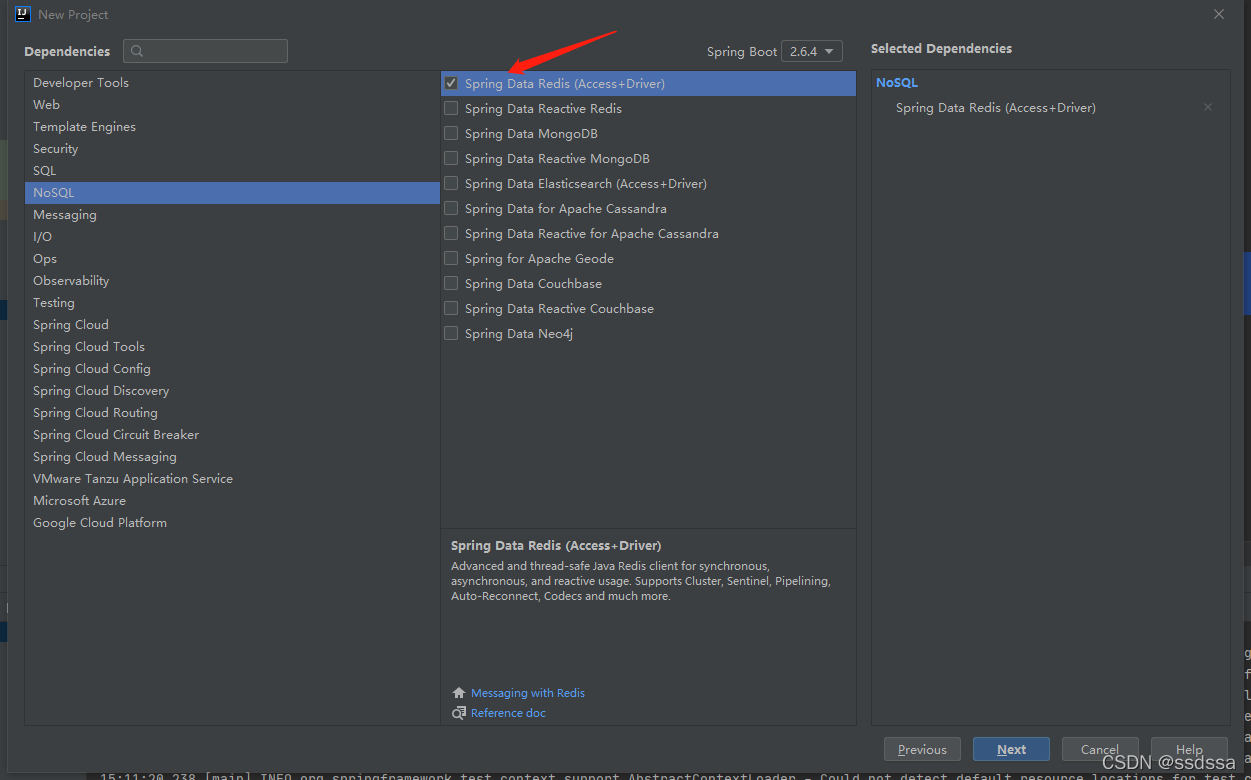Select Spring Cloud Config category
This screenshot has width=1251, height=780.
pyautogui.click(x=232, y=369)
